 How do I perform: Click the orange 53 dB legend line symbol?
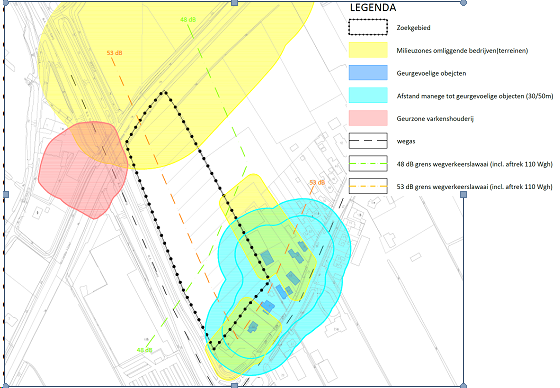[x=368, y=186]
